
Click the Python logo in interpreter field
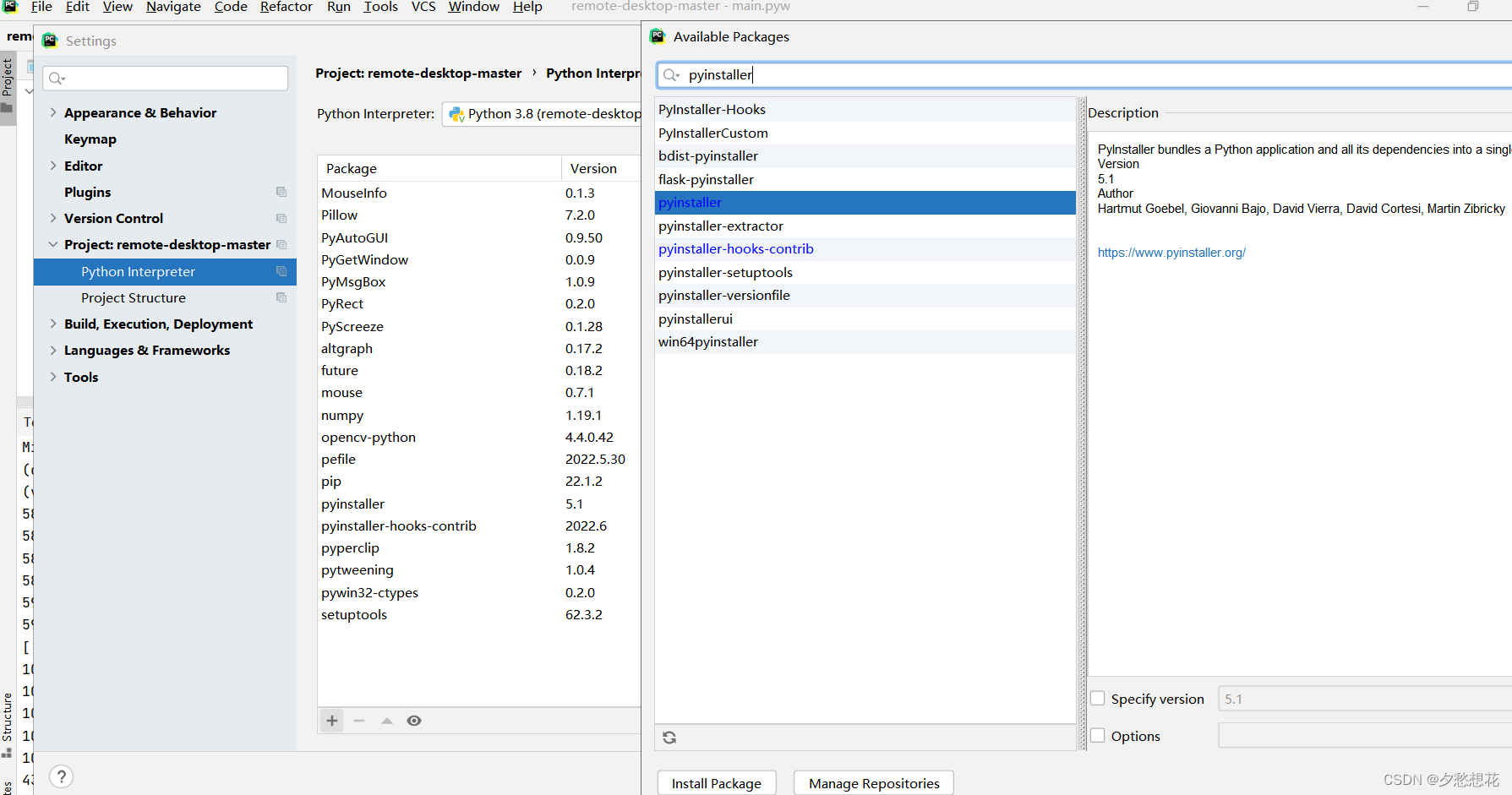click(x=456, y=114)
